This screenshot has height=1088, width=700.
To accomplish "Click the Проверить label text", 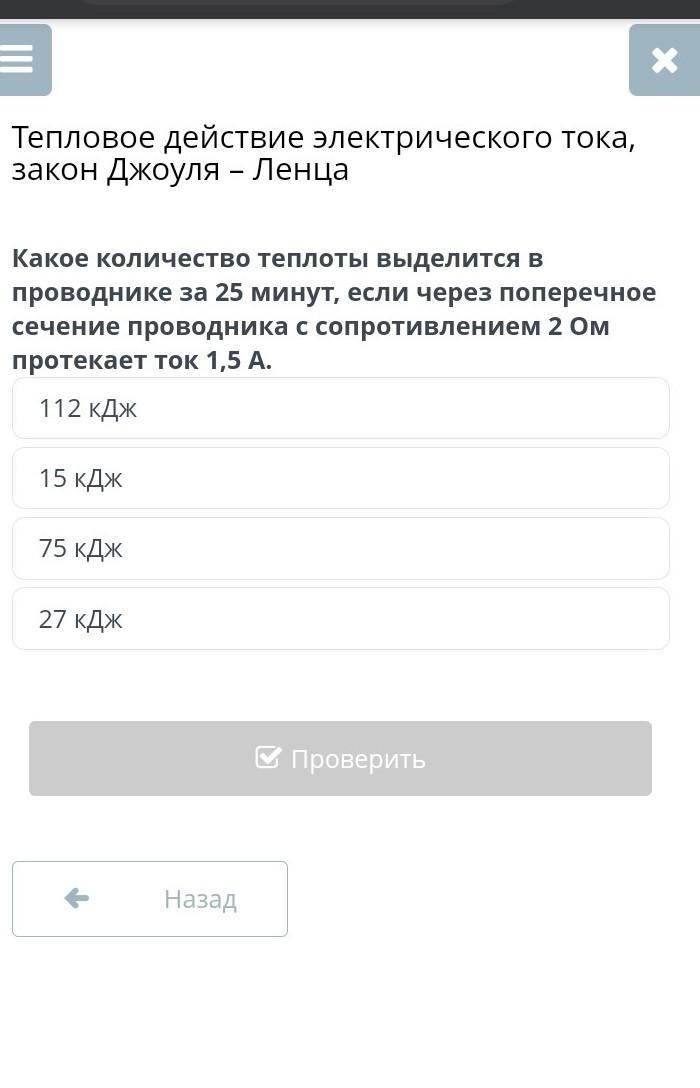I will pyautogui.click(x=358, y=759).
